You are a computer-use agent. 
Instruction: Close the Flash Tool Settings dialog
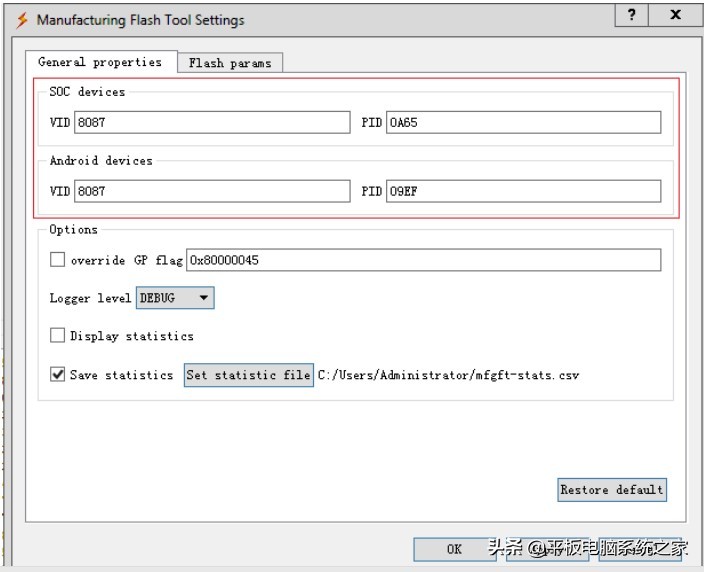pos(675,15)
